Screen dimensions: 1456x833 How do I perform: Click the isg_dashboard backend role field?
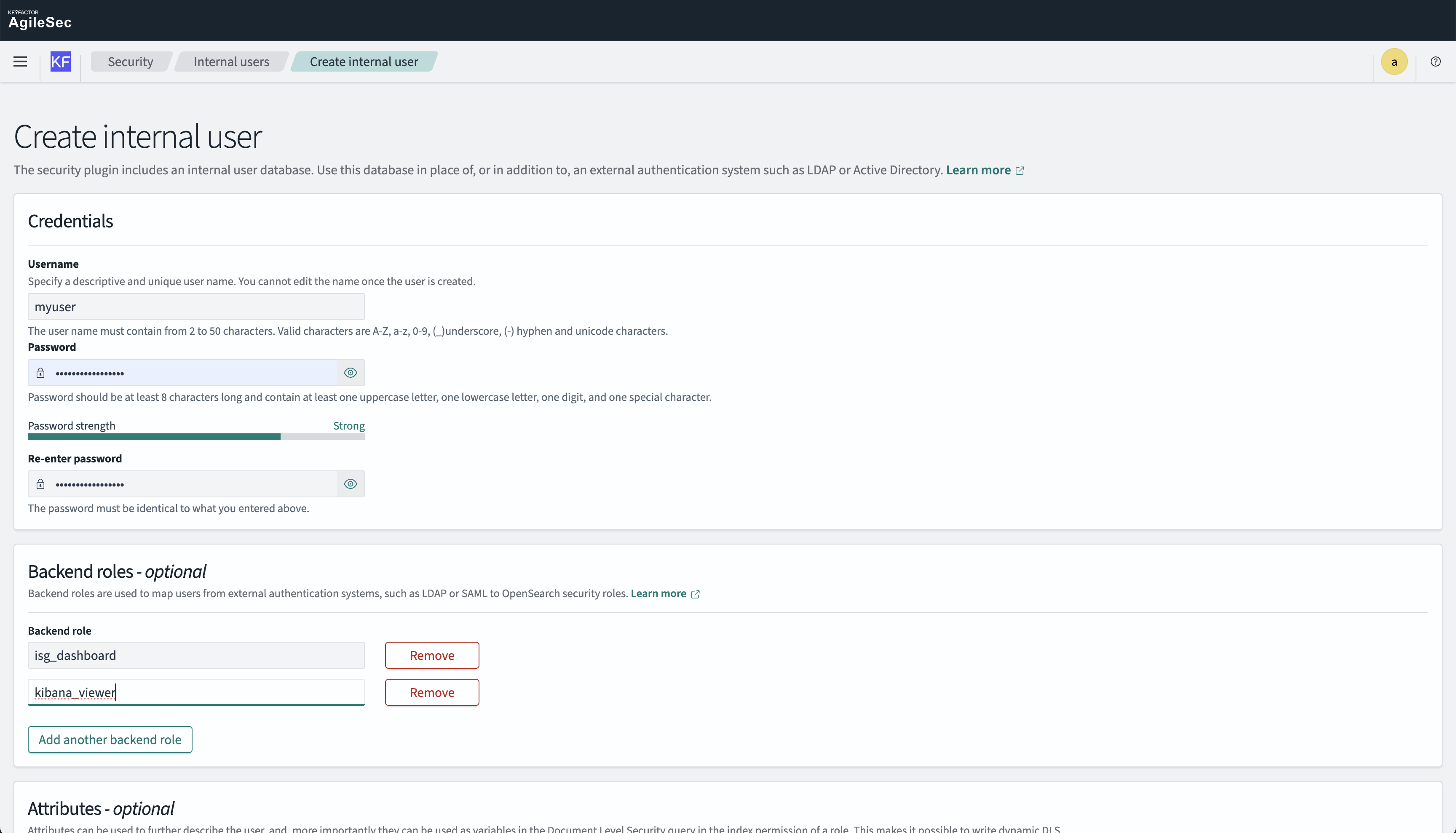point(196,655)
